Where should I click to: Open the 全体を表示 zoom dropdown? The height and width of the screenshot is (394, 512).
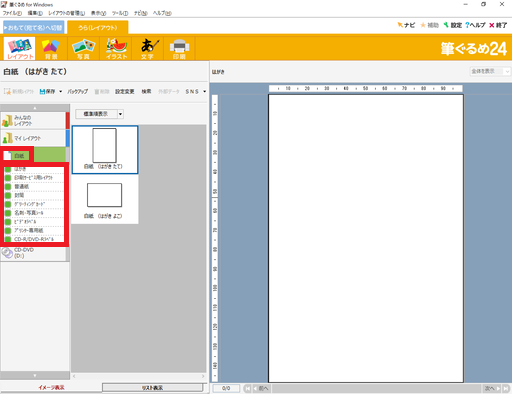(490, 71)
